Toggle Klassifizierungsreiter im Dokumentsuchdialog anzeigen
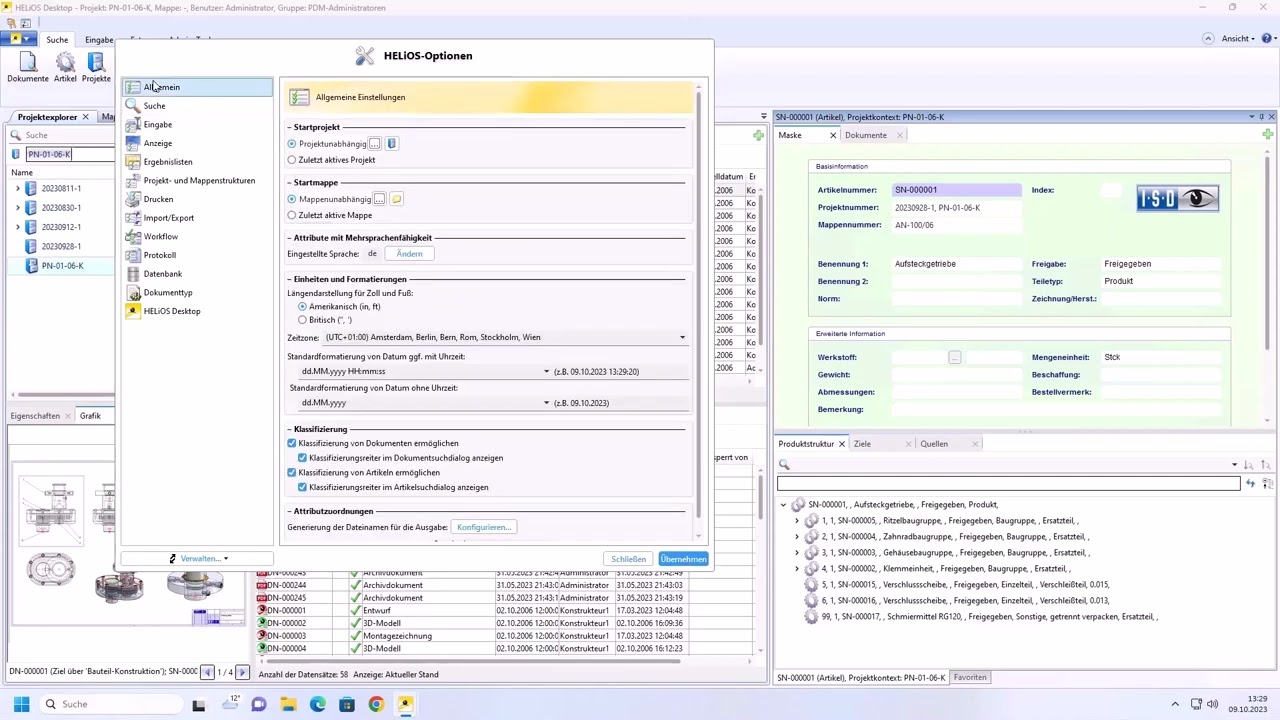 302,458
